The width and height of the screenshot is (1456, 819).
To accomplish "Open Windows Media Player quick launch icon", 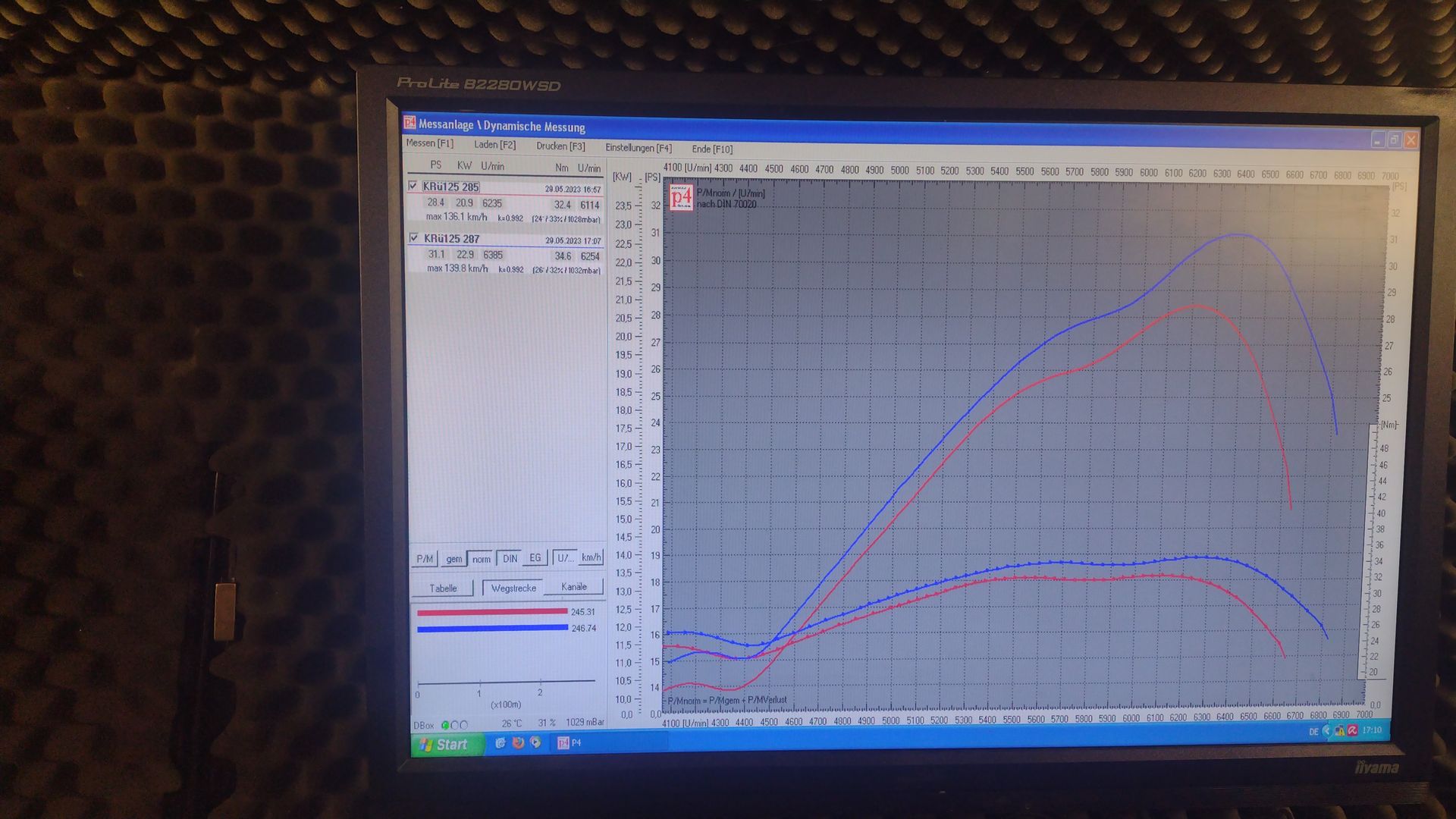I will click(x=535, y=743).
